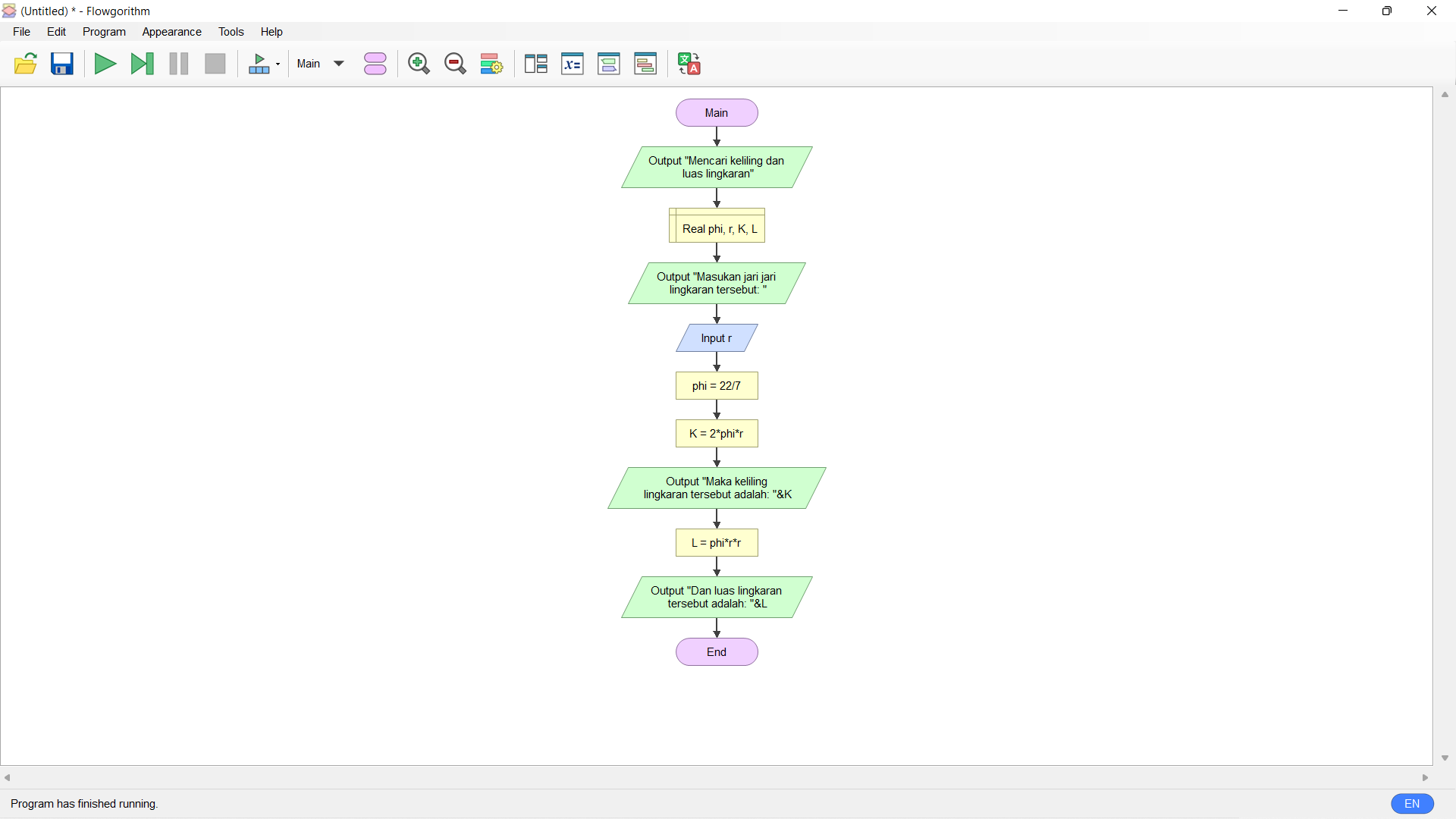Change the window layout icon

(x=536, y=64)
